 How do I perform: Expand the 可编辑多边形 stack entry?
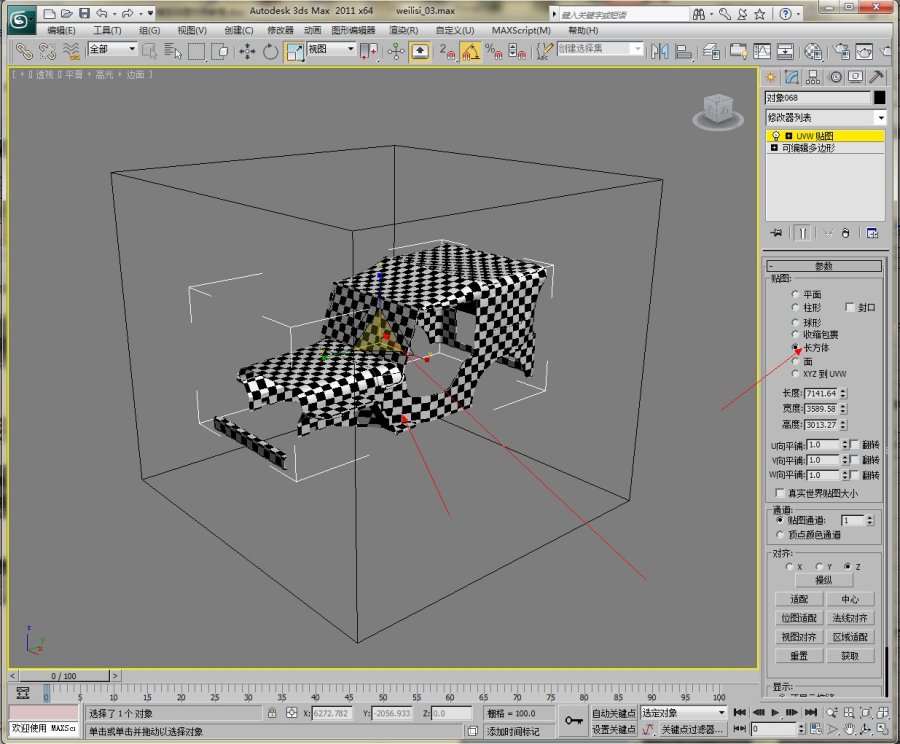pyautogui.click(x=774, y=148)
